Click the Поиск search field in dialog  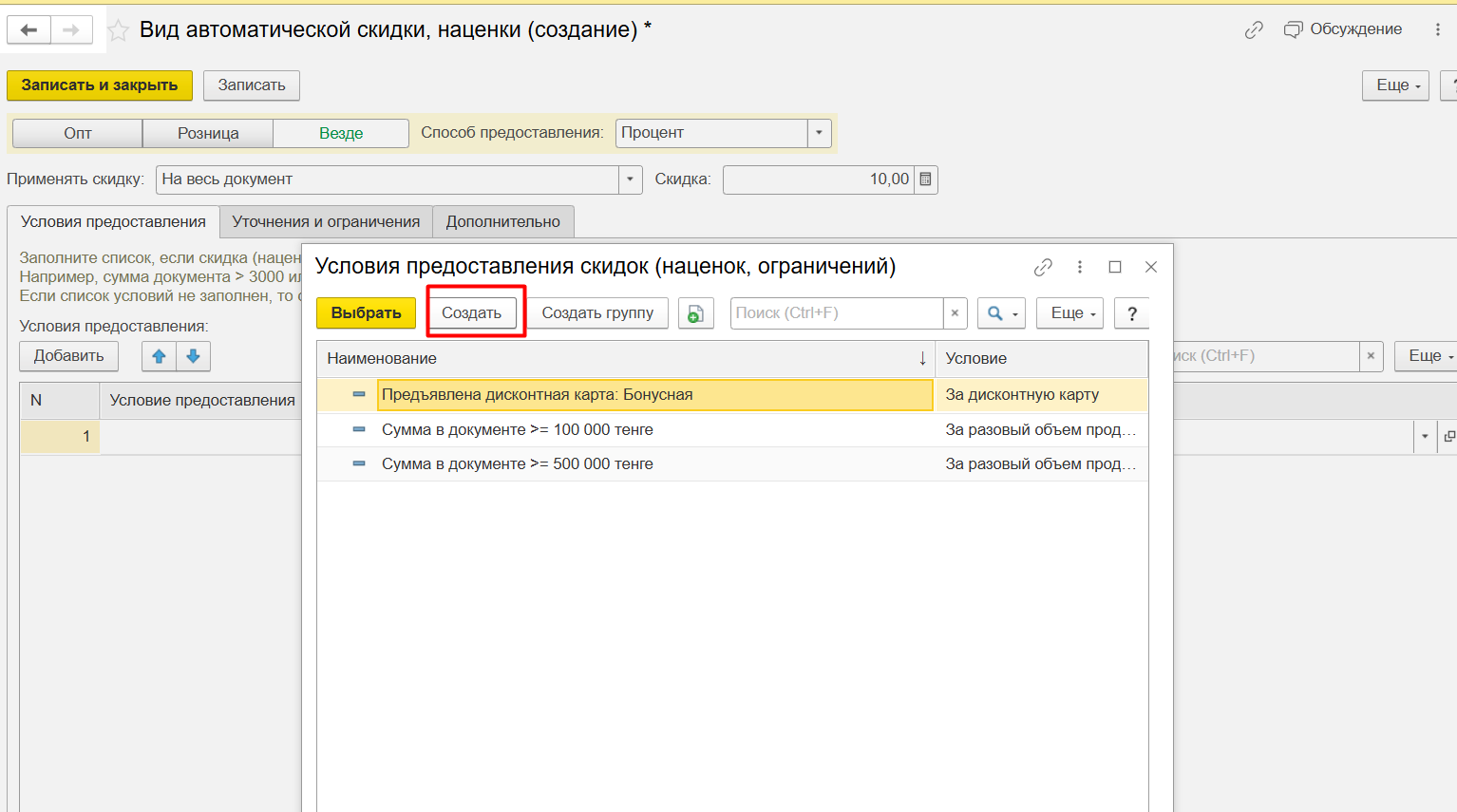point(836,313)
